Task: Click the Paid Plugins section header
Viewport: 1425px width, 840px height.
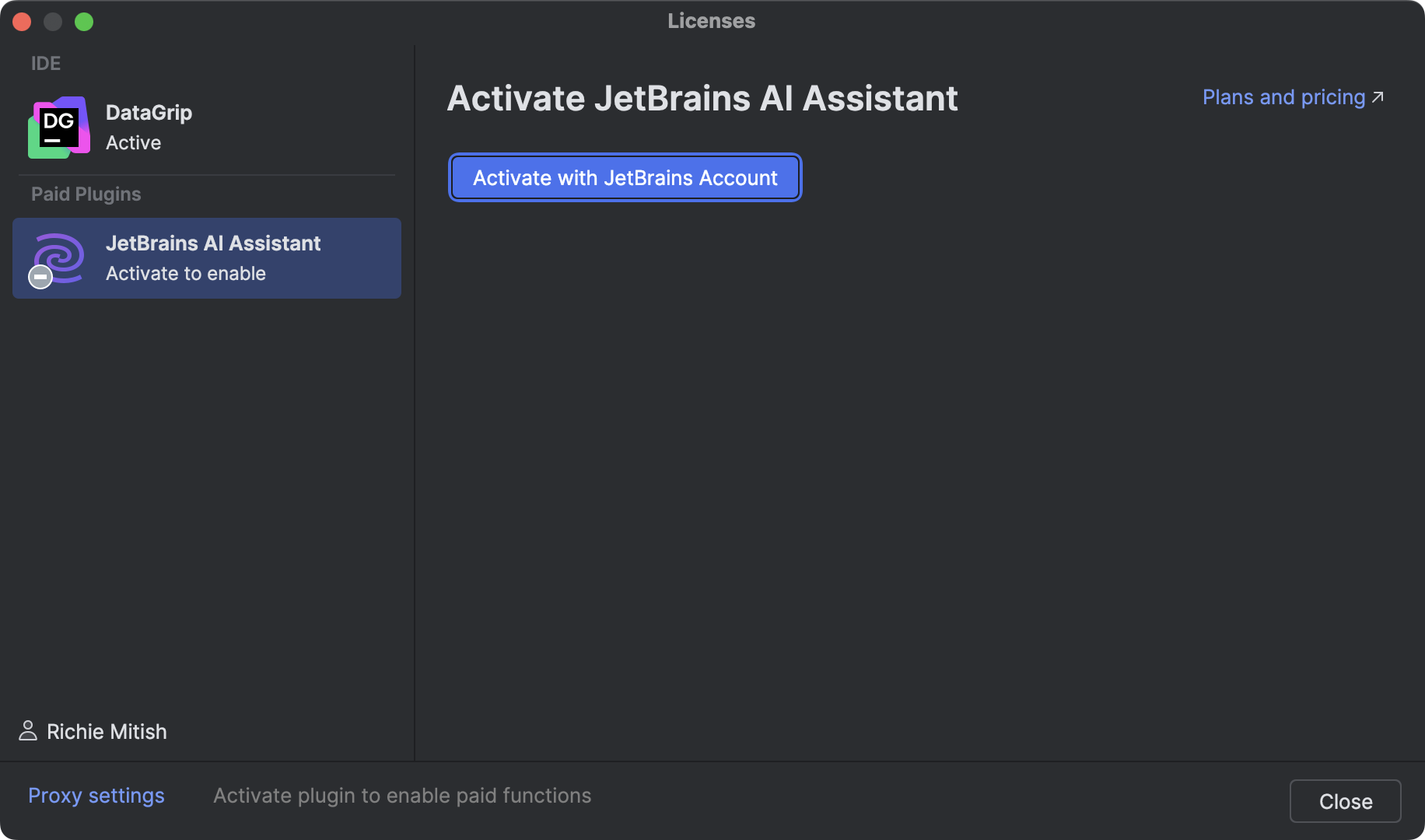Action: 86,194
